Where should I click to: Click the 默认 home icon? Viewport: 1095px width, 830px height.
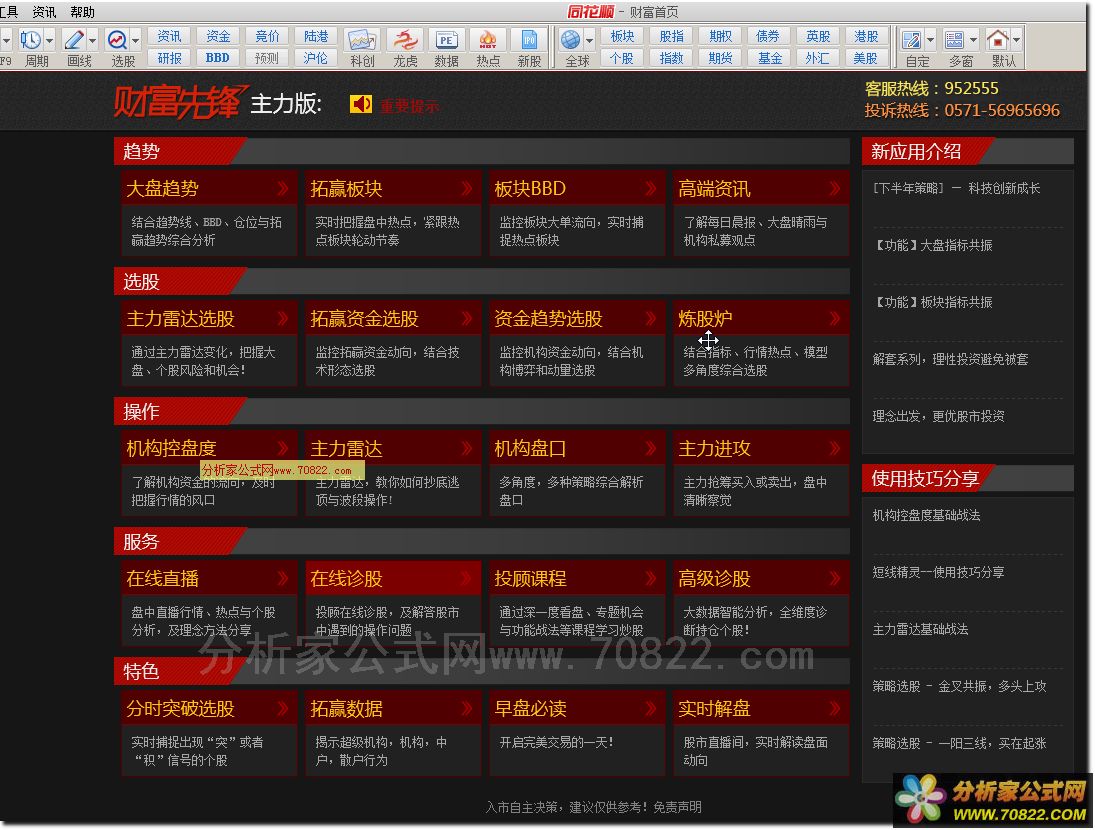pyautogui.click(x=997, y=40)
